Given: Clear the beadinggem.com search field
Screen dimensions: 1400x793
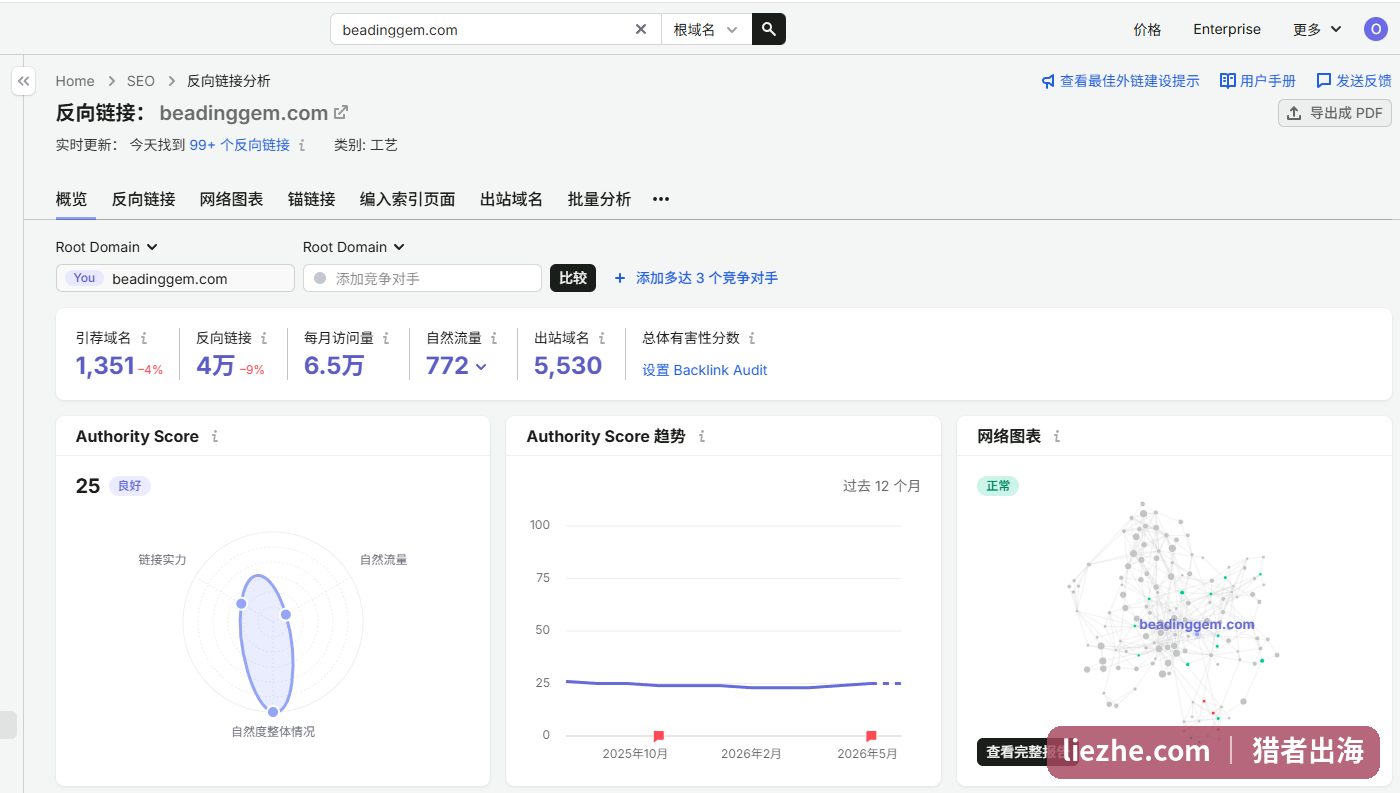Looking at the screenshot, I should (x=641, y=29).
